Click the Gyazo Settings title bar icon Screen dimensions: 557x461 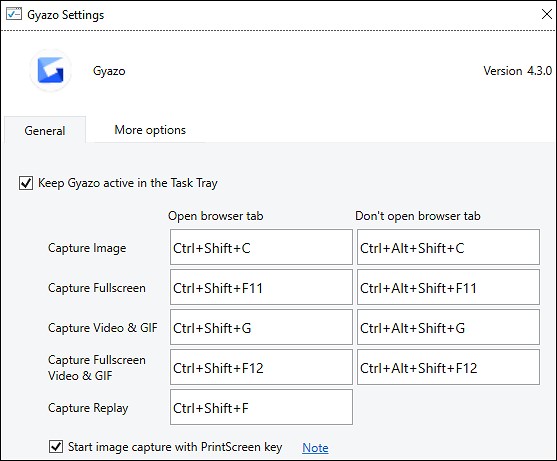[x=14, y=14]
